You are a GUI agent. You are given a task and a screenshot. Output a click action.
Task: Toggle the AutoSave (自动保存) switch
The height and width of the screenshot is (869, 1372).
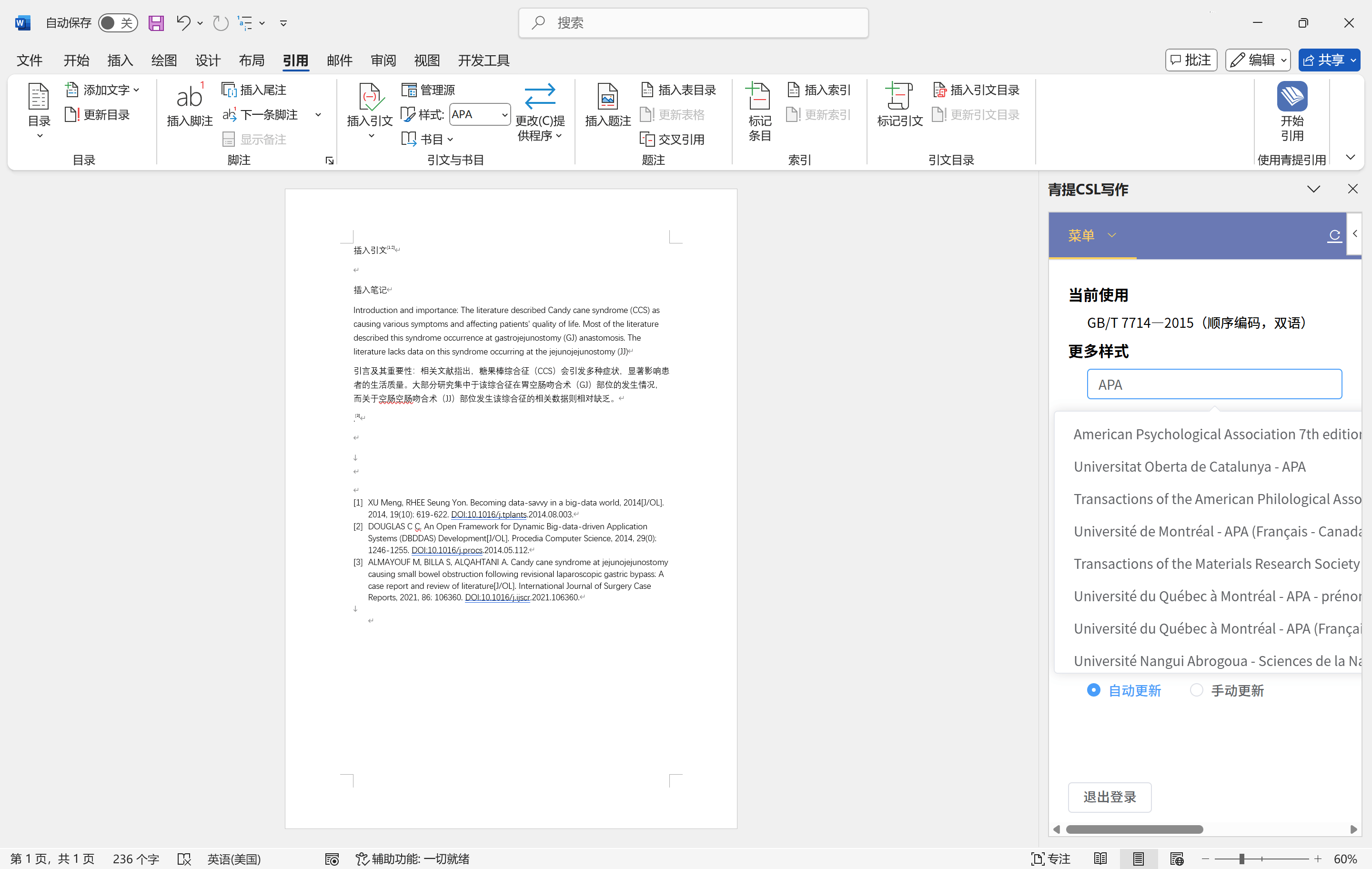pyautogui.click(x=117, y=23)
